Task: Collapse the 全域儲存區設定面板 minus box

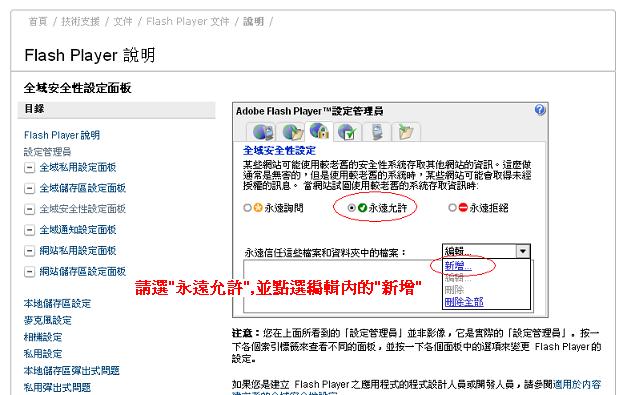Action: tap(29, 188)
